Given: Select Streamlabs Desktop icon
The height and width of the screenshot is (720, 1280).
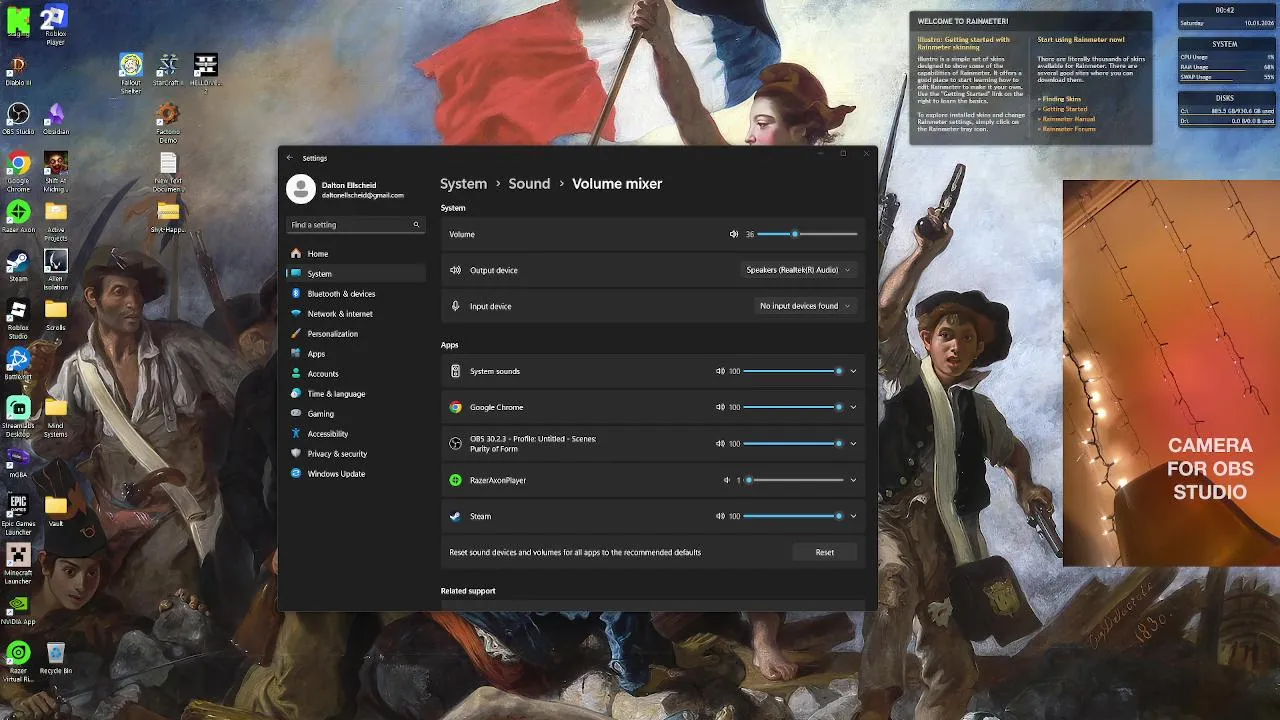Looking at the screenshot, I should (x=18, y=418).
